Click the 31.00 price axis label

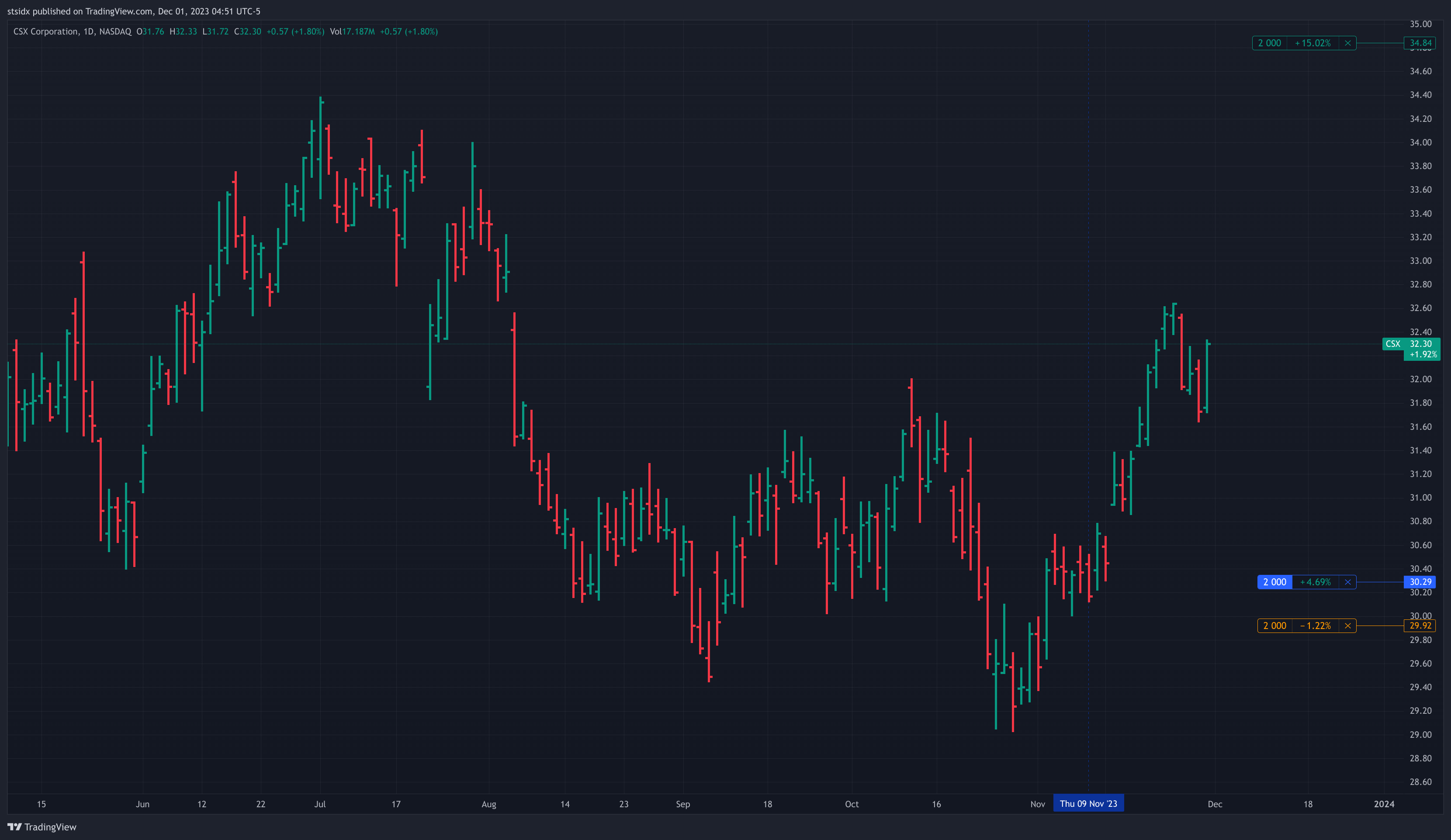pyautogui.click(x=1420, y=498)
